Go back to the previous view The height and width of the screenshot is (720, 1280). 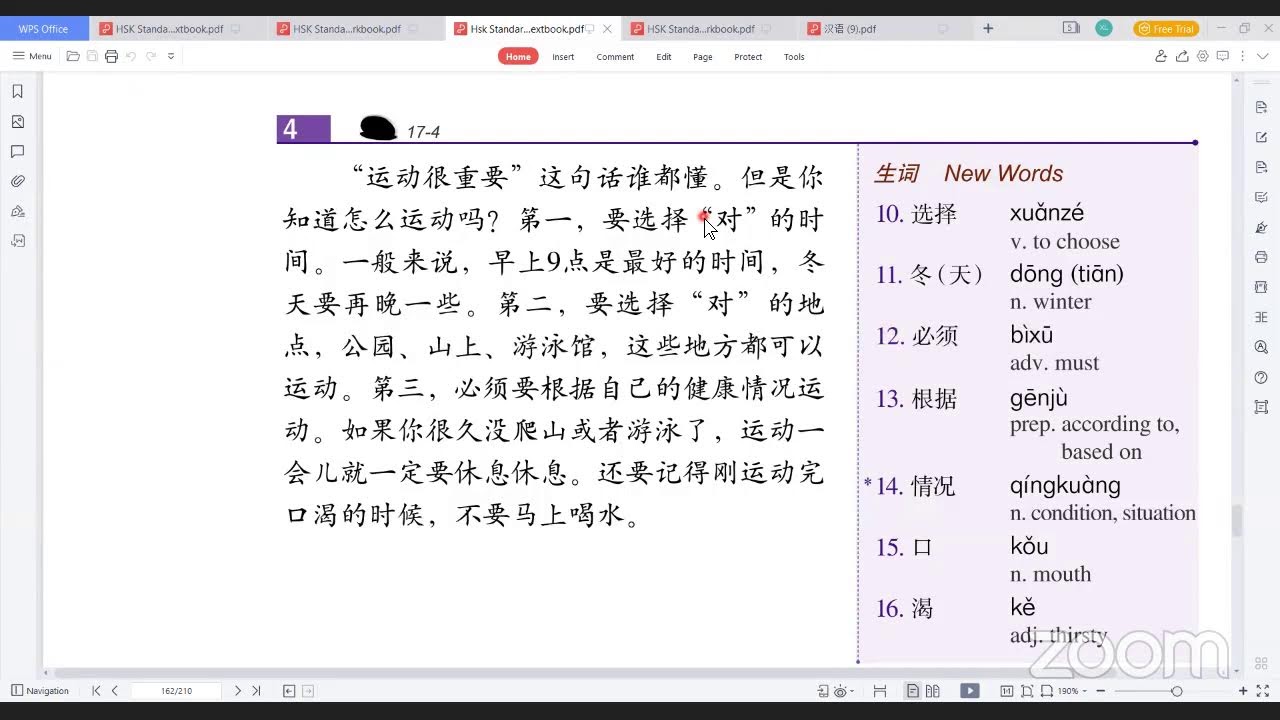289,690
